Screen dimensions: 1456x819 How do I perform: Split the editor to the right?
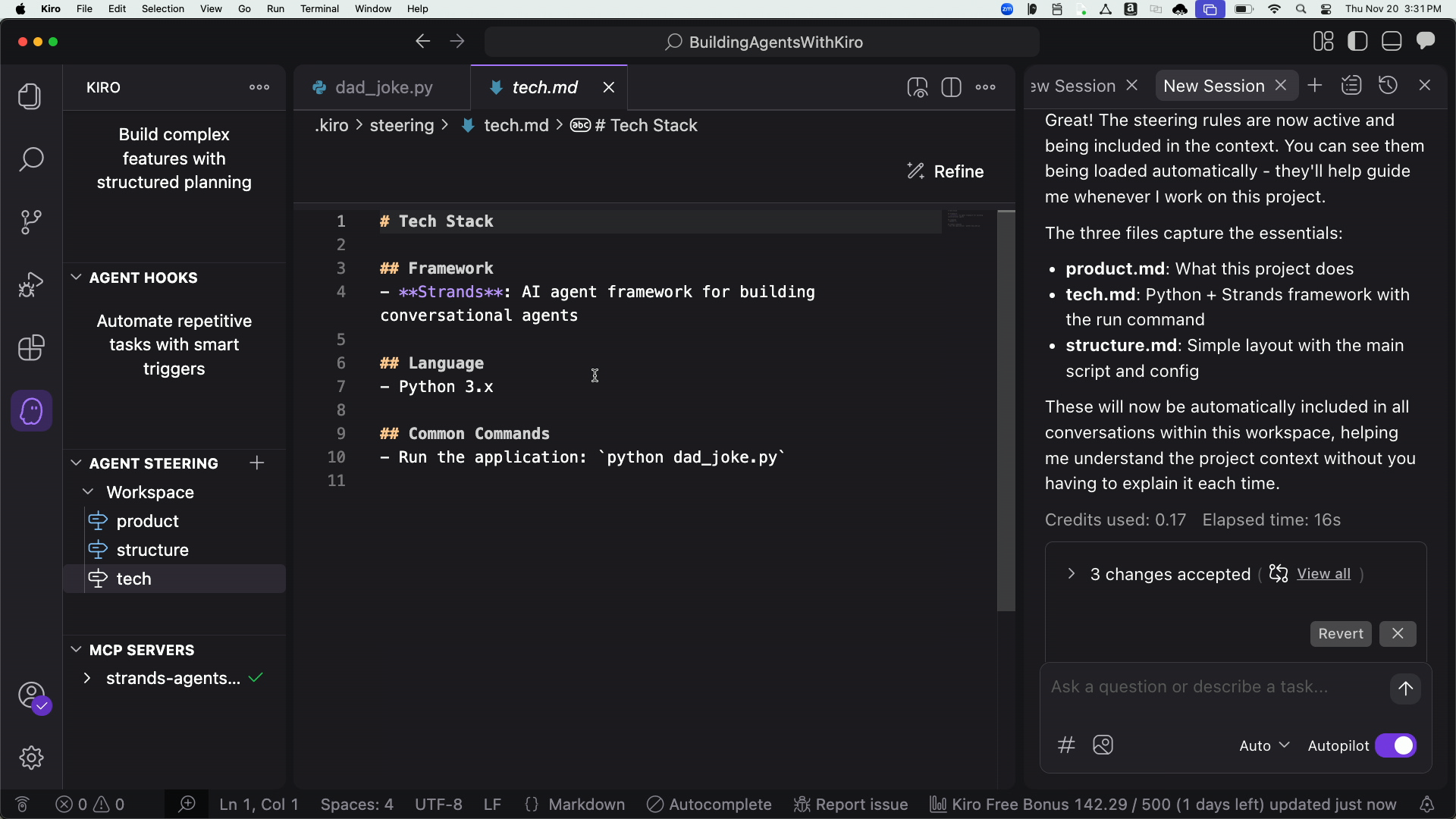[x=951, y=87]
